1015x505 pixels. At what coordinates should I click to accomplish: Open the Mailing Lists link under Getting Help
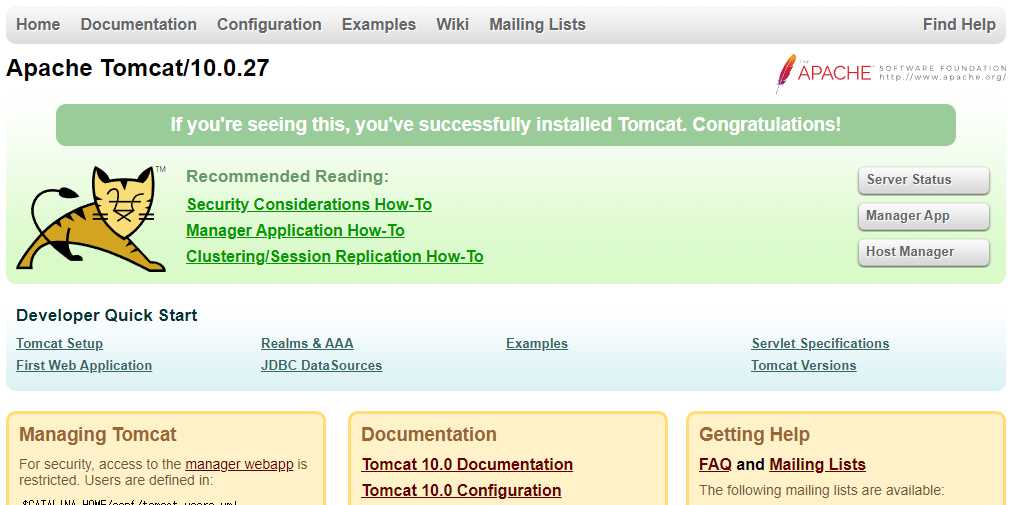point(818,465)
